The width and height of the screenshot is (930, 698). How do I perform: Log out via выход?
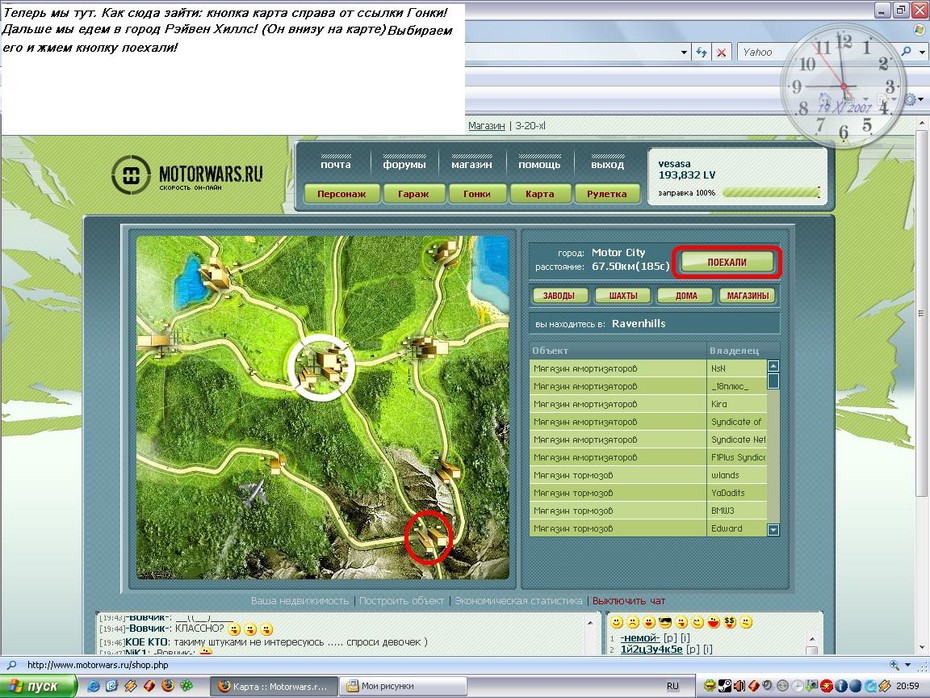point(607,164)
